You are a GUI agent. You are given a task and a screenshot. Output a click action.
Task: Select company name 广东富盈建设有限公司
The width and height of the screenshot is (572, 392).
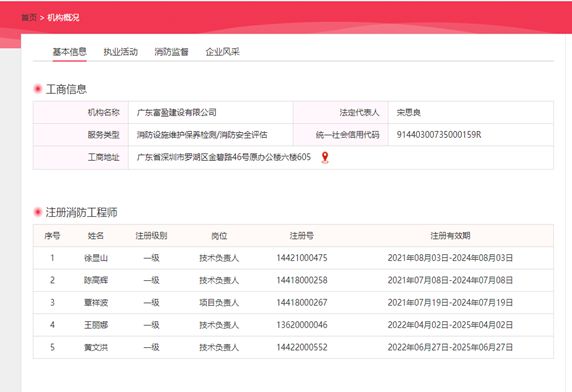coord(177,112)
